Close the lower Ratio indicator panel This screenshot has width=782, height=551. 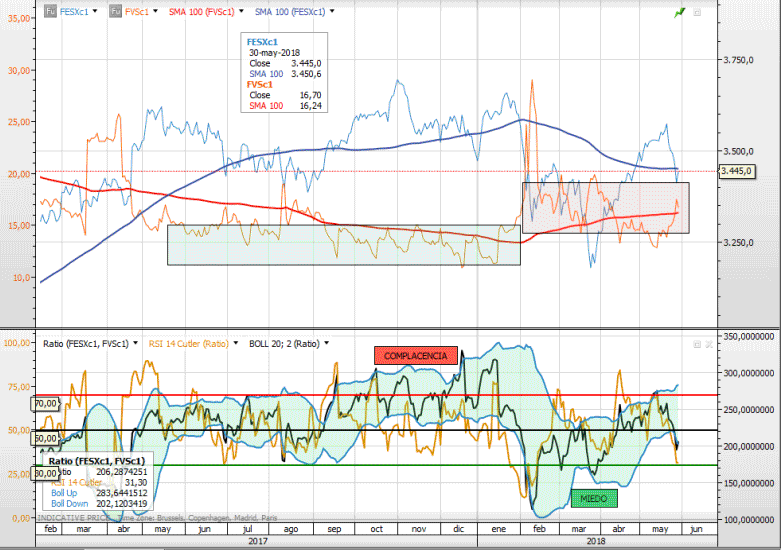(x=709, y=344)
